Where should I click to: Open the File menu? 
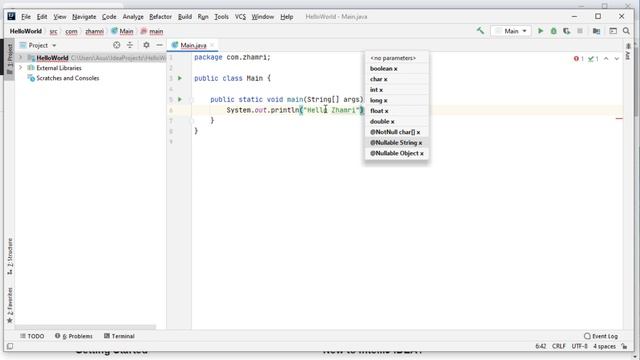coord(26,17)
